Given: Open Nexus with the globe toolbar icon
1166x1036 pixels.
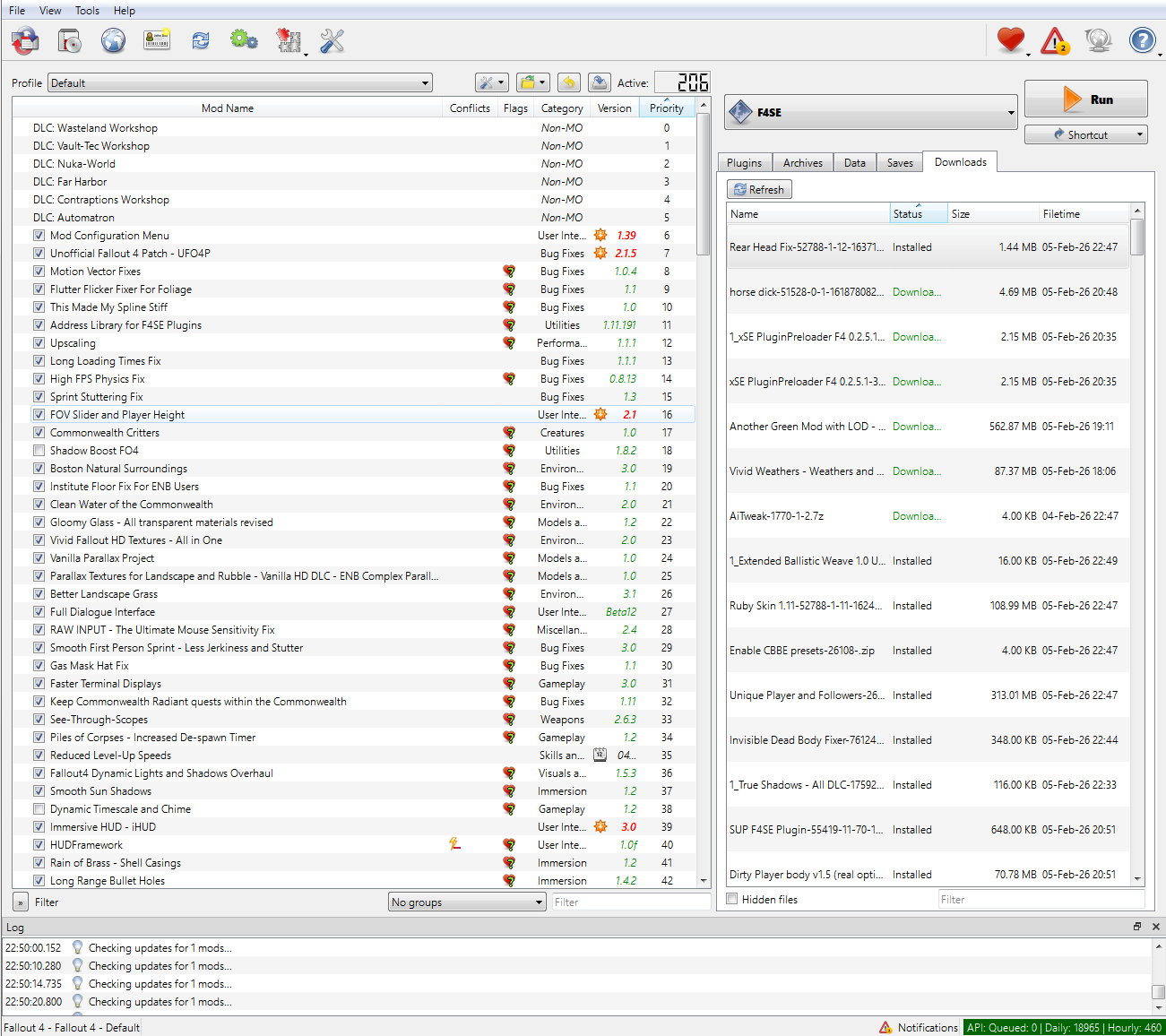Looking at the screenshot, I should (113, 40).
